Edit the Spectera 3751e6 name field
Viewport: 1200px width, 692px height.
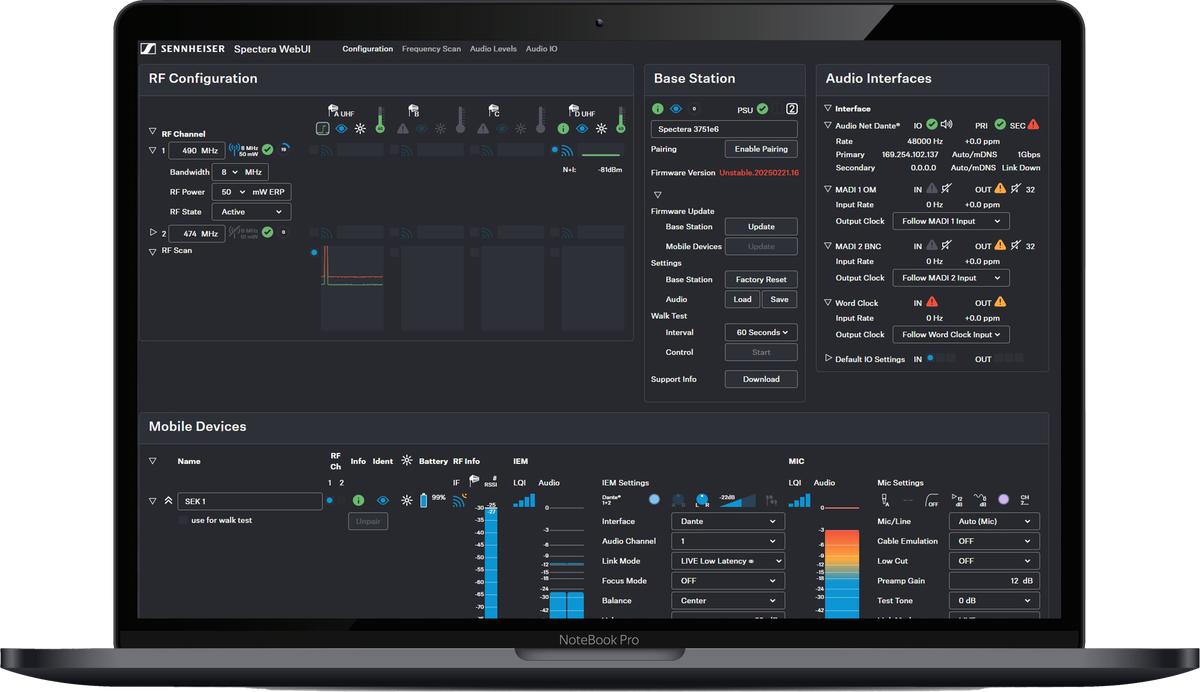point(724,129)
